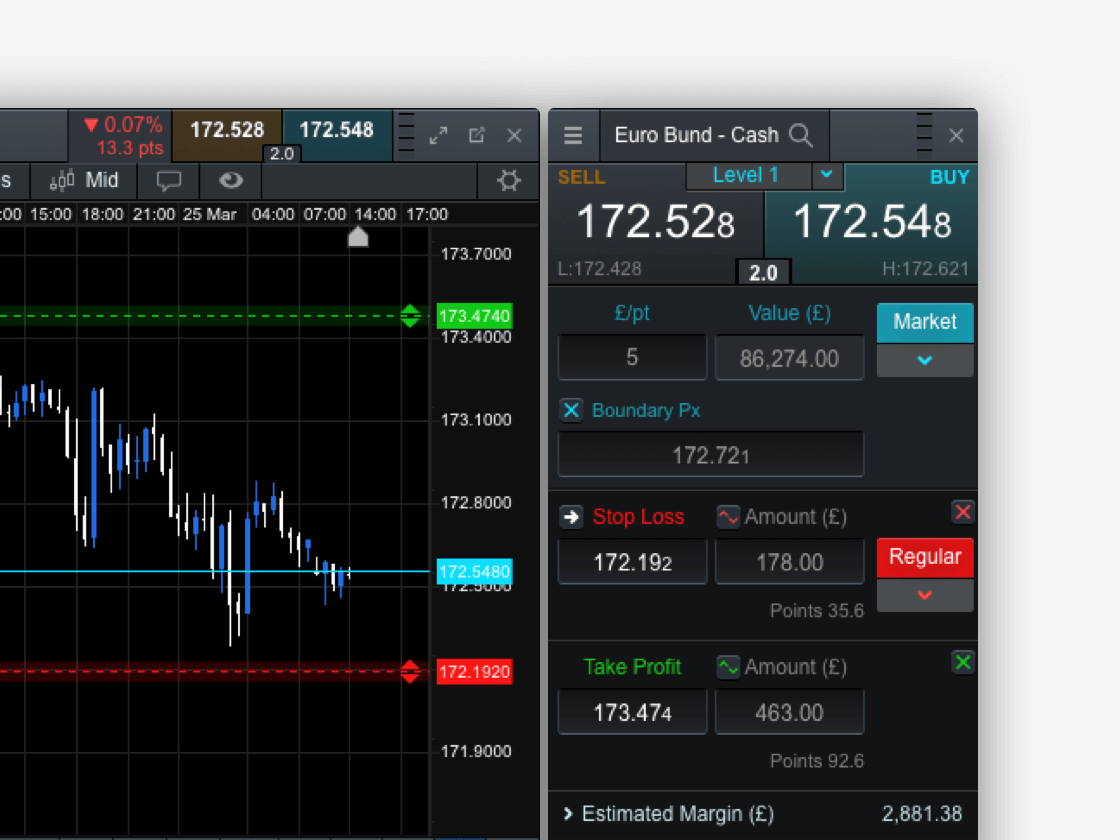This screenshot has width=1120, height=840.
Task: Click the instrument search magnifier icon
Action: click(x=801, y=135)
